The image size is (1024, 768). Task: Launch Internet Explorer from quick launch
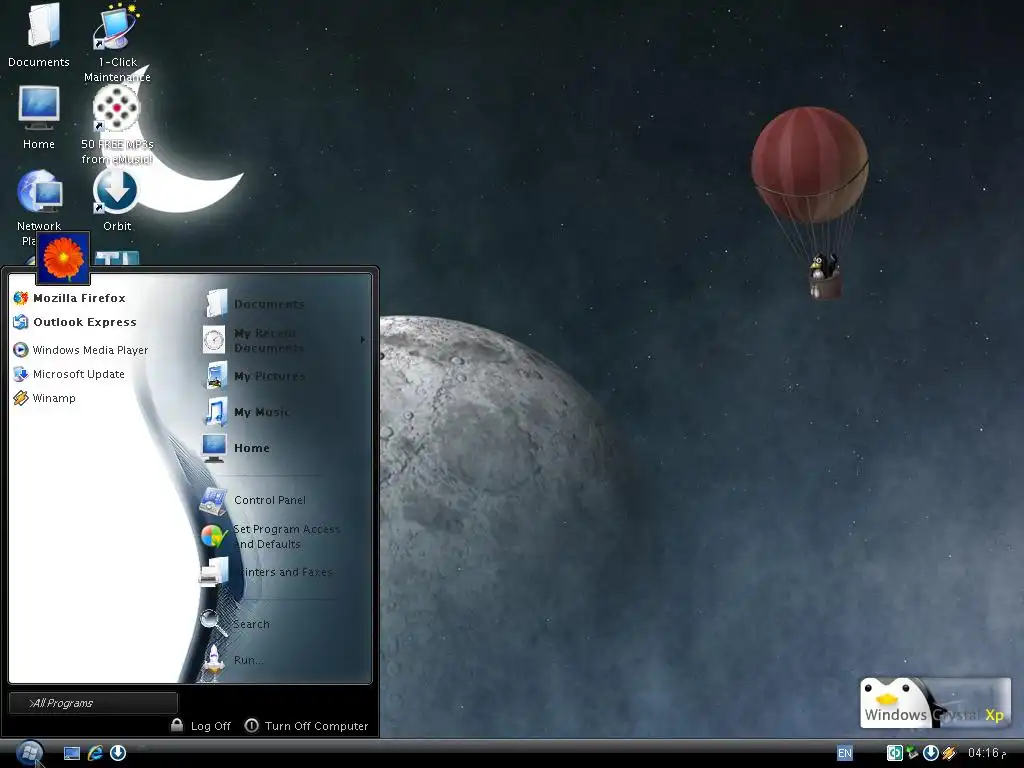(x=95, y=753)
